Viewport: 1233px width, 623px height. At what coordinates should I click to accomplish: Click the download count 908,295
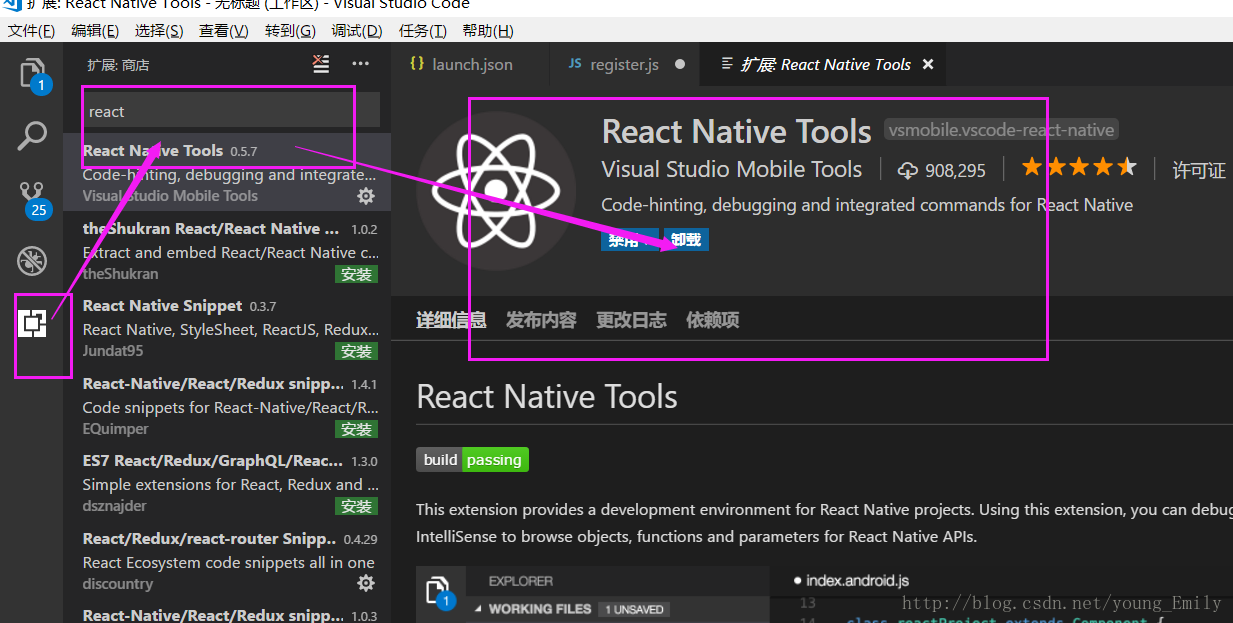pos(942,171)
